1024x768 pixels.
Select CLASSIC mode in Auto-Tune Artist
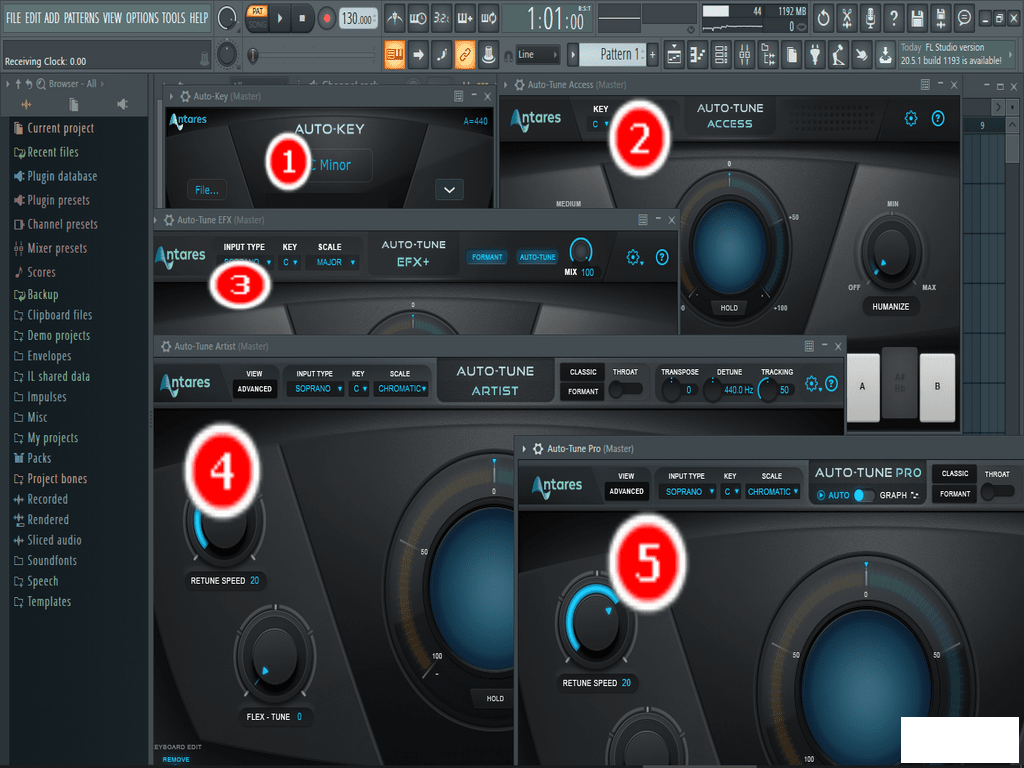point(583,372)
